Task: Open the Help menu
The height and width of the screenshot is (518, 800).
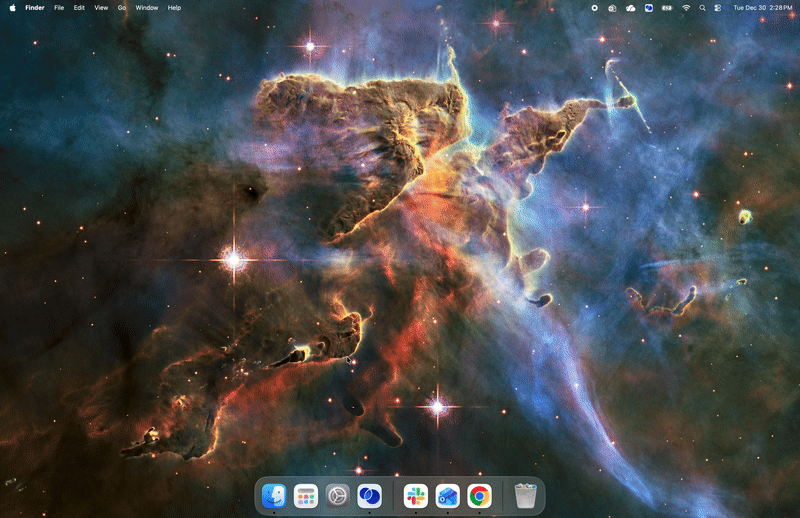Action: (174, 8)
